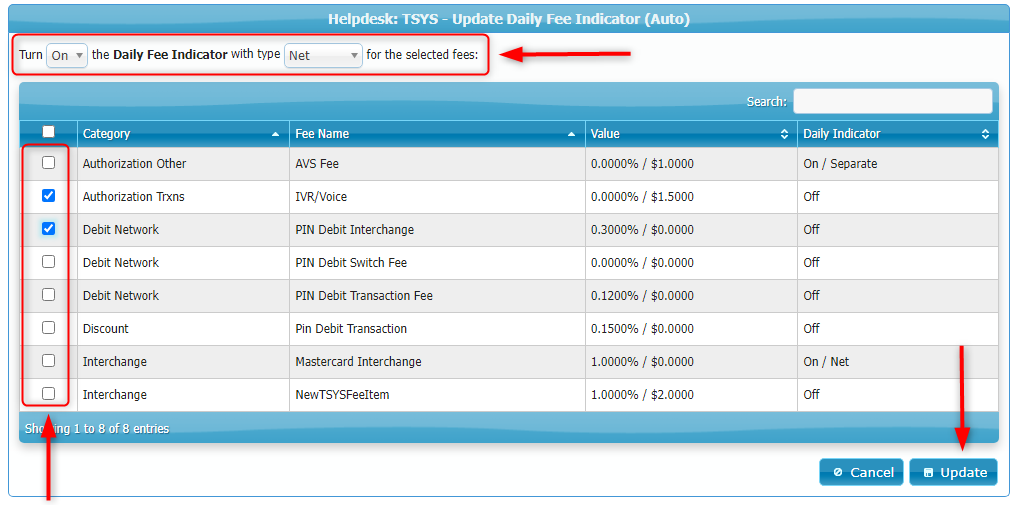
Task: Click the Cancel button
Action: coord(861,472)
